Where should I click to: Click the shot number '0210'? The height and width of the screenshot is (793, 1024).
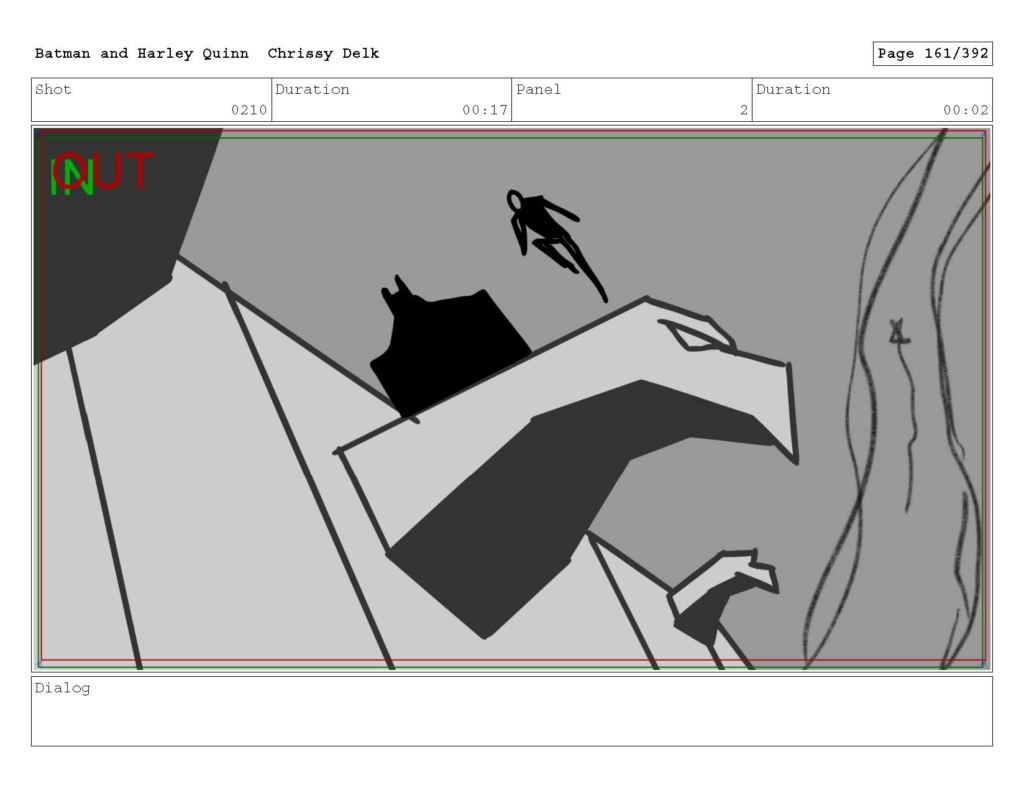(249, 110)
